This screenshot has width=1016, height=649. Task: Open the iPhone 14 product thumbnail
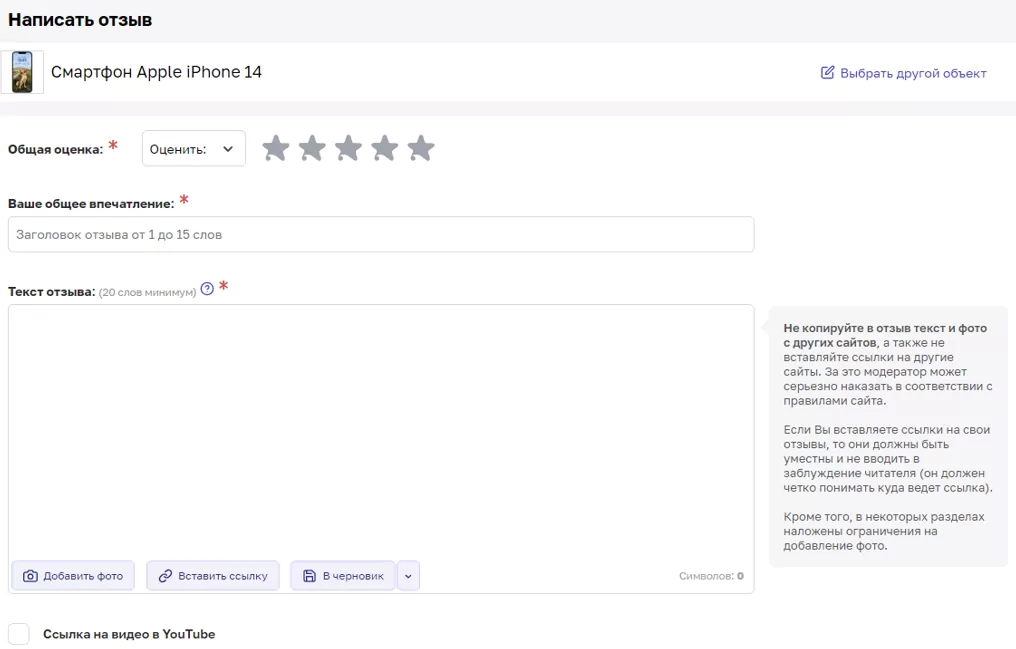(22, 72)
